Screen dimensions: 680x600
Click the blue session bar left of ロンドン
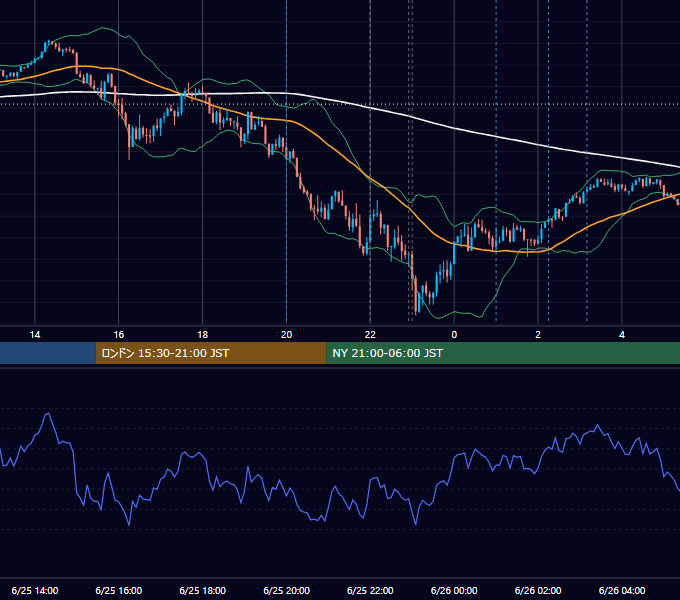pos(48,353)
